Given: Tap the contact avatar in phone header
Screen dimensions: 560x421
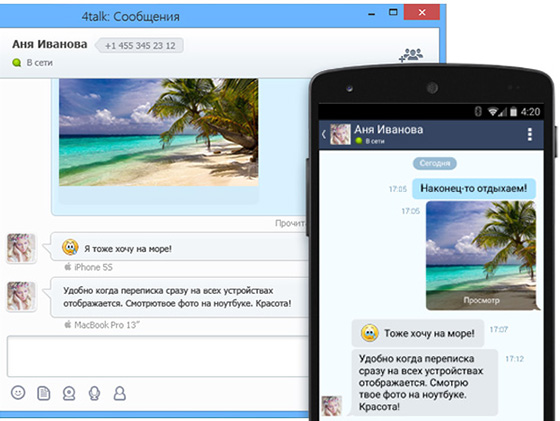Looking at the screenshot, I should click(x=340, y=134).
